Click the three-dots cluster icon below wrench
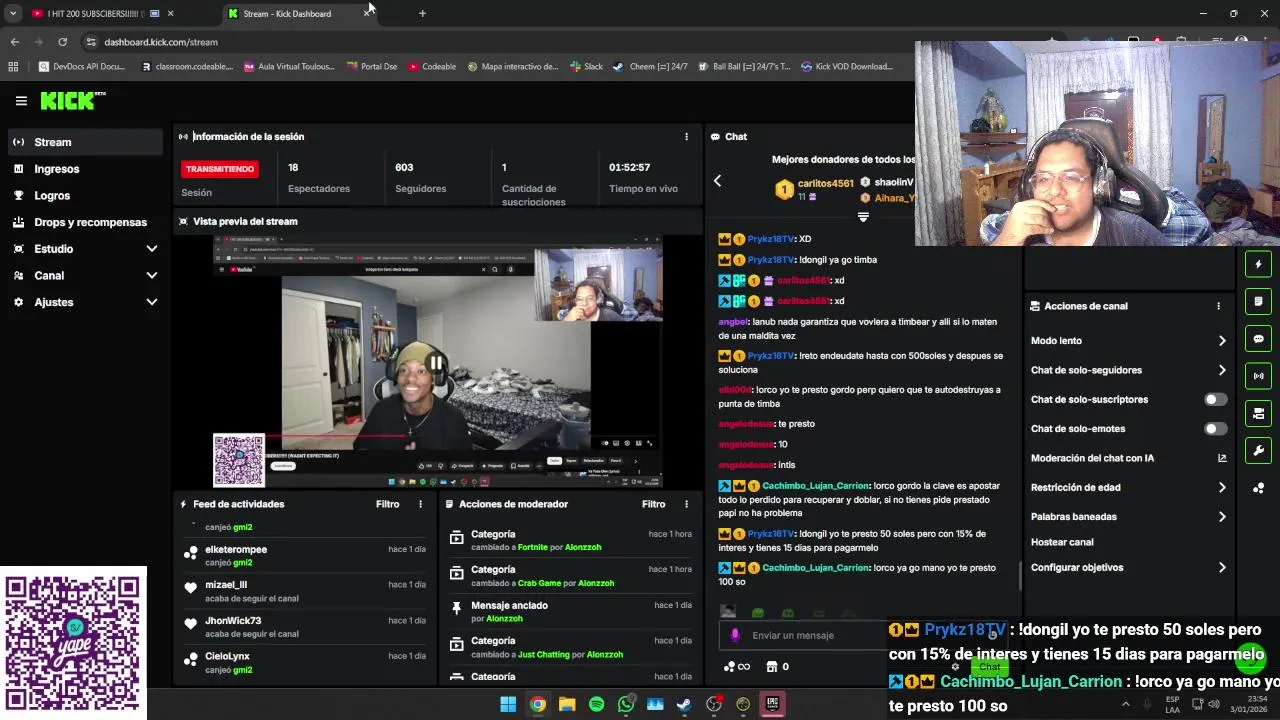Image resolution: width=1280 pixels, height=720 pixels. pos(1258,488)
